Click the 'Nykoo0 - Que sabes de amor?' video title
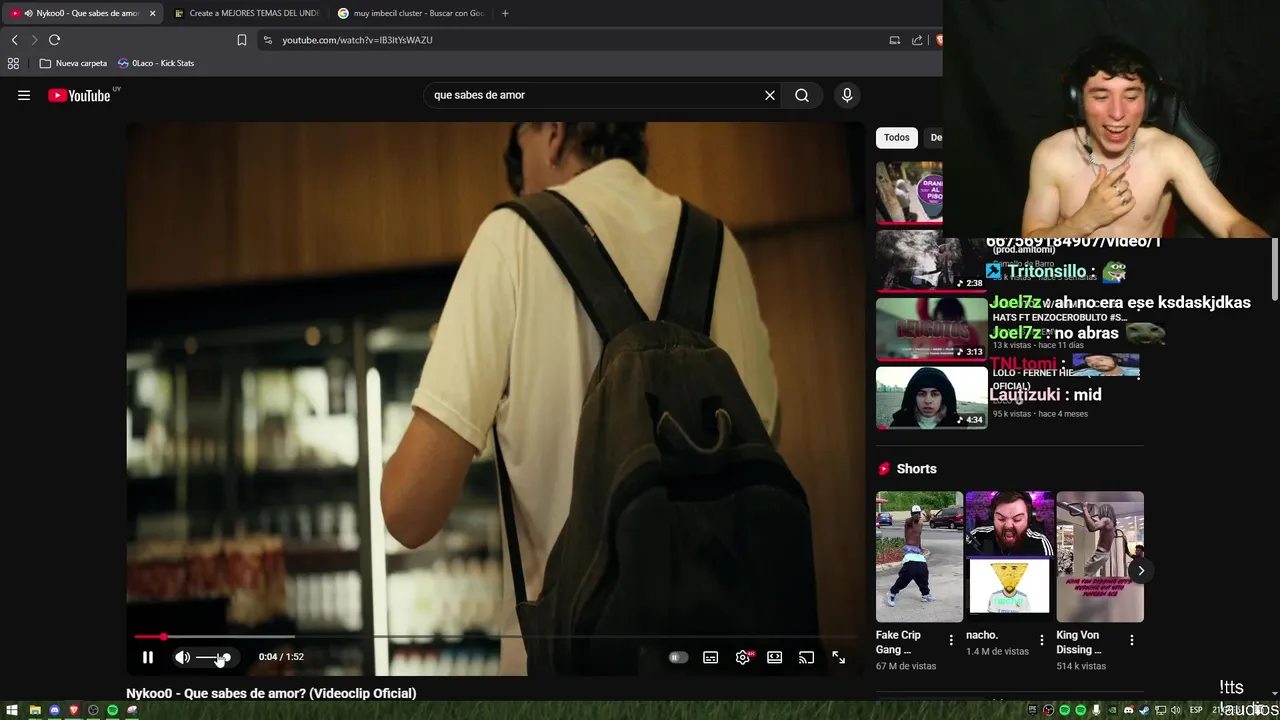The image size is (1280, 720). click(271, 693)
